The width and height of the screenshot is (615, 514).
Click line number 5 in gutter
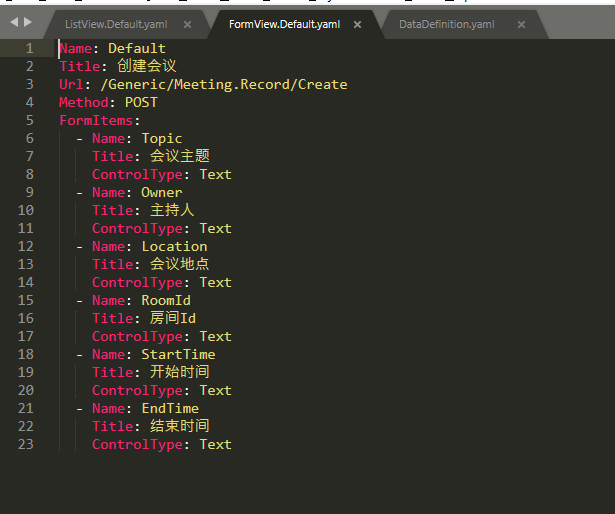29,120
